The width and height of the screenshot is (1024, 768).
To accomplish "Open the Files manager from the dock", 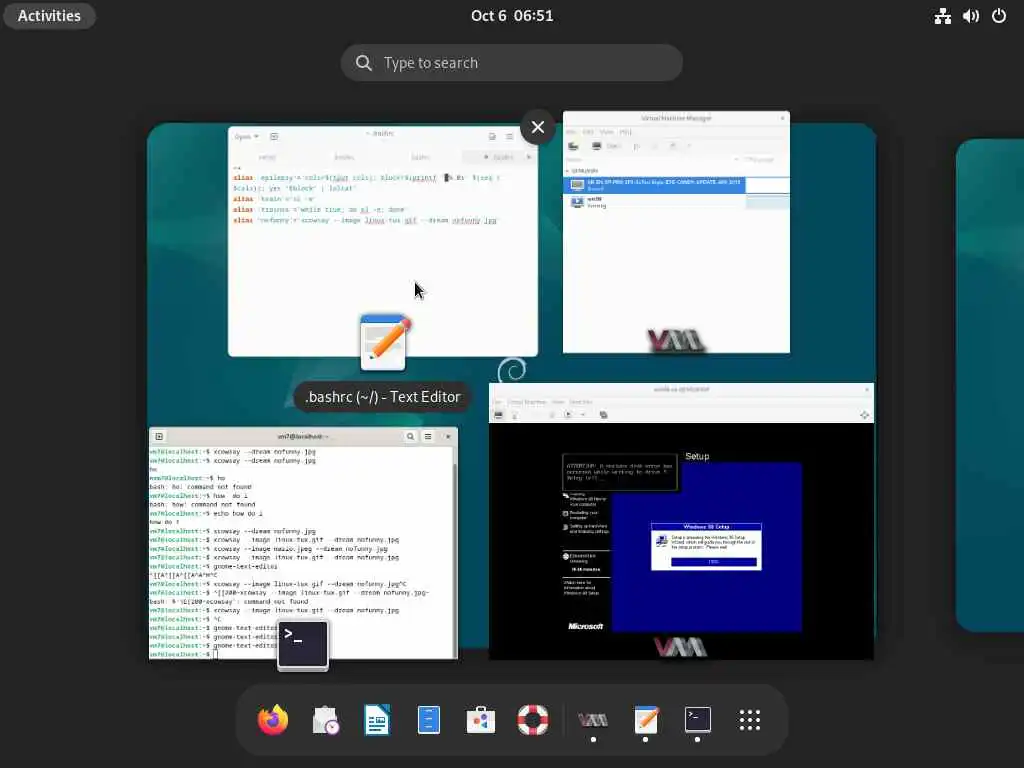I will tap(428, 720).
